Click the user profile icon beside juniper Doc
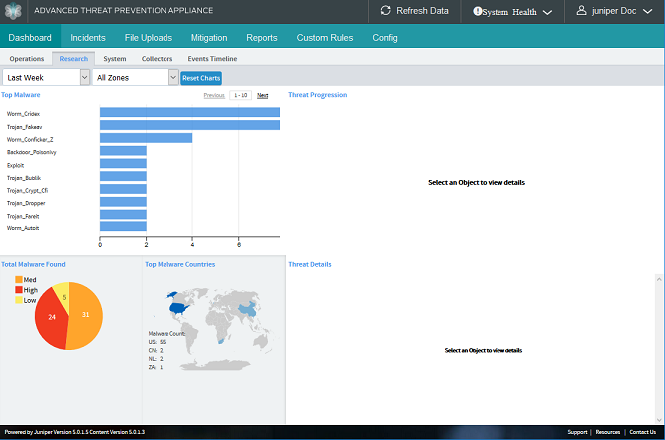 pos(581,11)
